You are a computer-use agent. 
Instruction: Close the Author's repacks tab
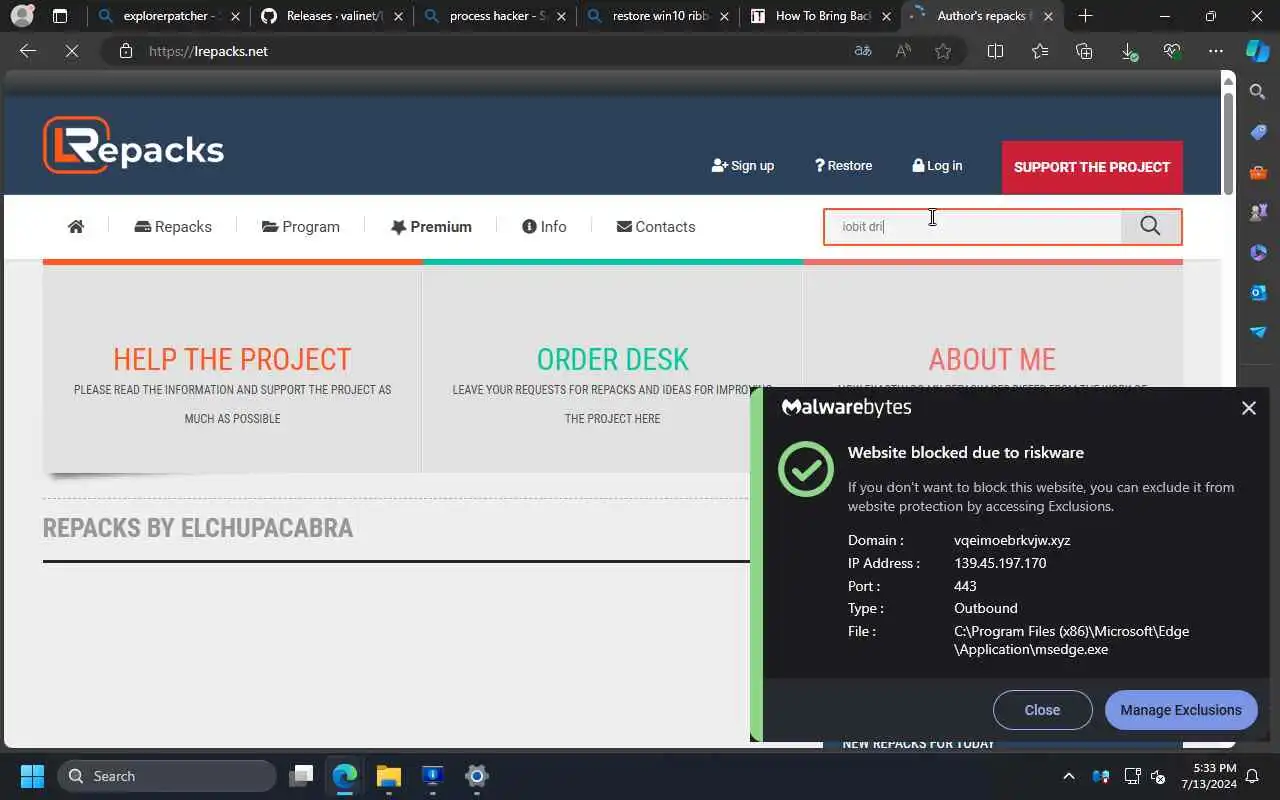pos(1046,16)
